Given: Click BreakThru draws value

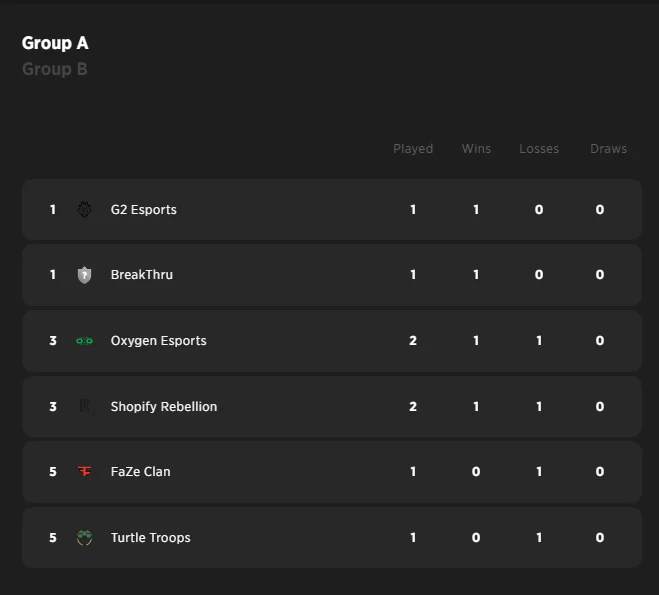Looking at the screenshot, I should point(600,275).
